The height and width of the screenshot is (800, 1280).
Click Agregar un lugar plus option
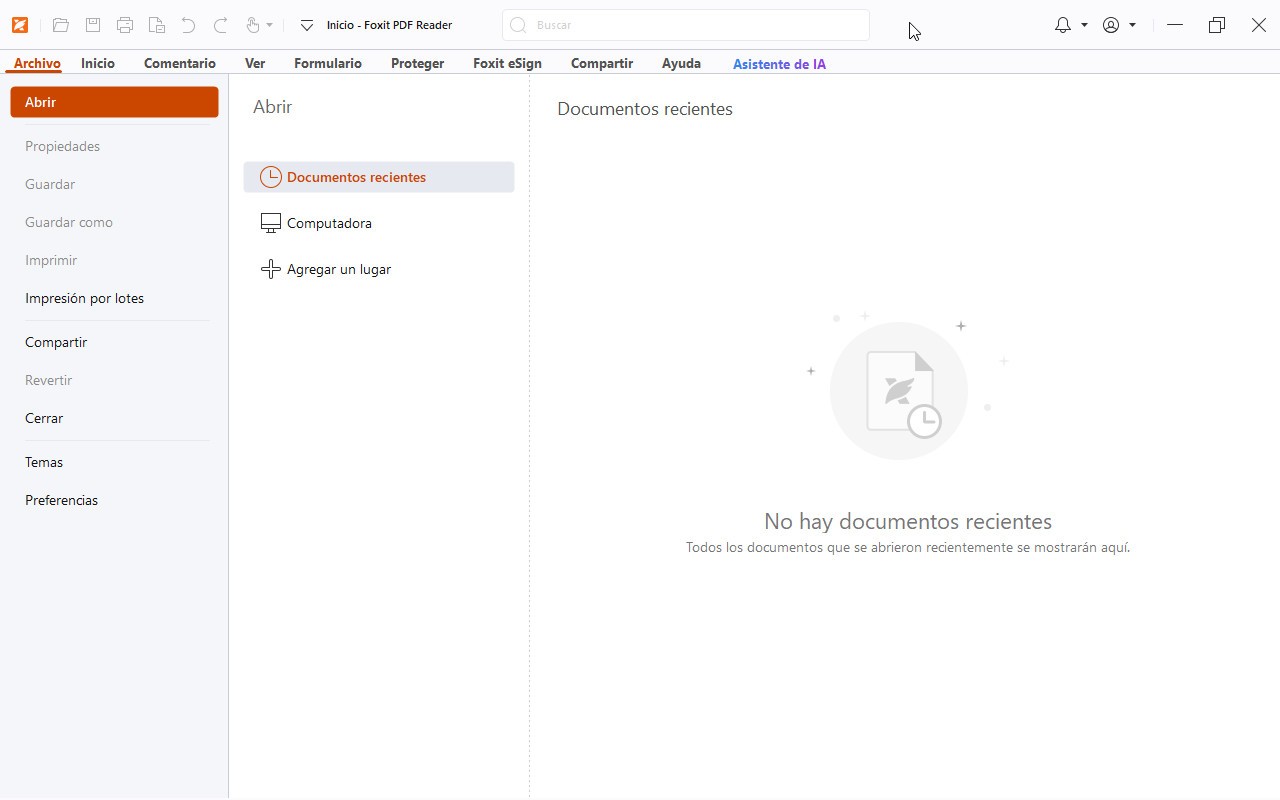pyautogui.click(x=338, y=269)
